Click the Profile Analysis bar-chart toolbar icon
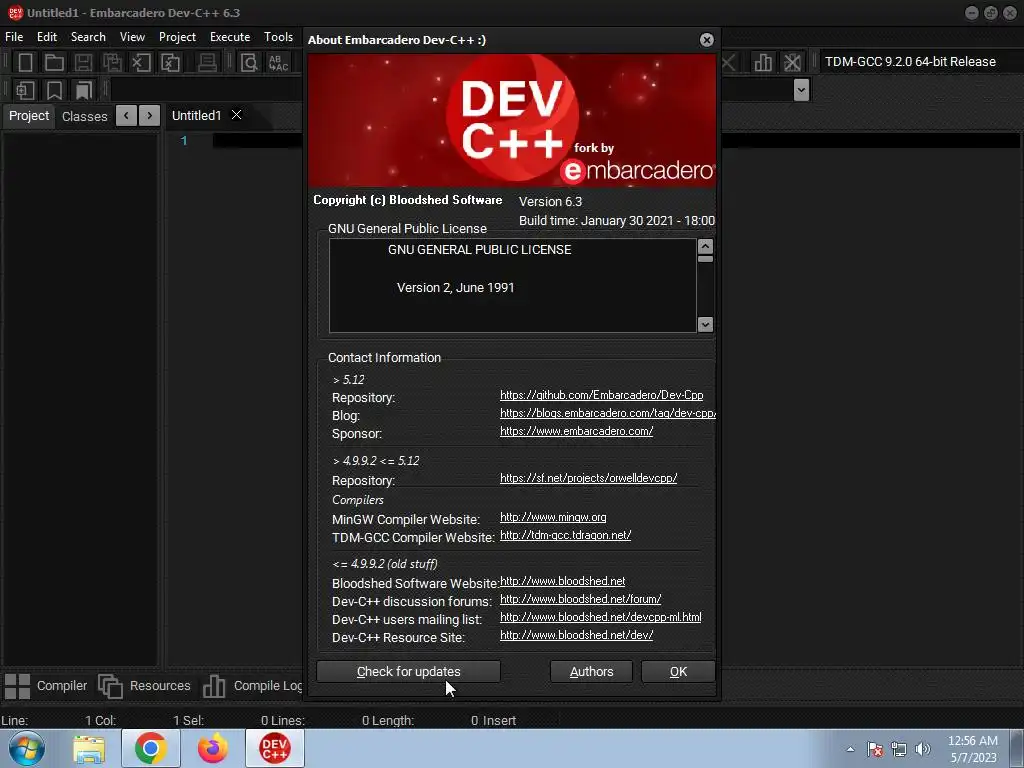 tap(763, 62)
